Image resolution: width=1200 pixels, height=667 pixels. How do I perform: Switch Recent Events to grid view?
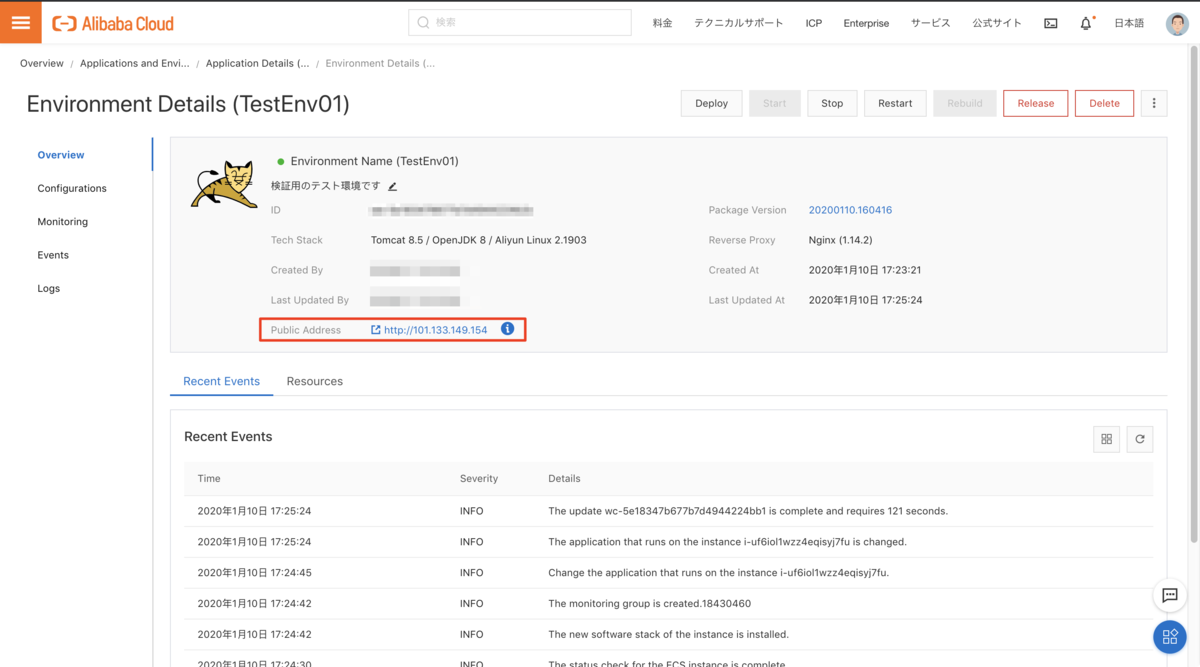click(1106, 439)
